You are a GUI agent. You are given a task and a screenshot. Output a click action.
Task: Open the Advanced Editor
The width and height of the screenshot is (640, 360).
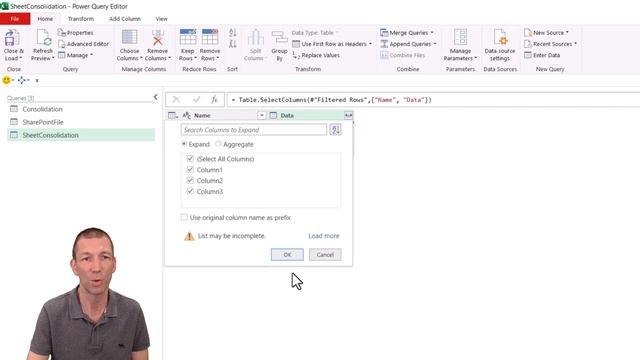(84, 44)
